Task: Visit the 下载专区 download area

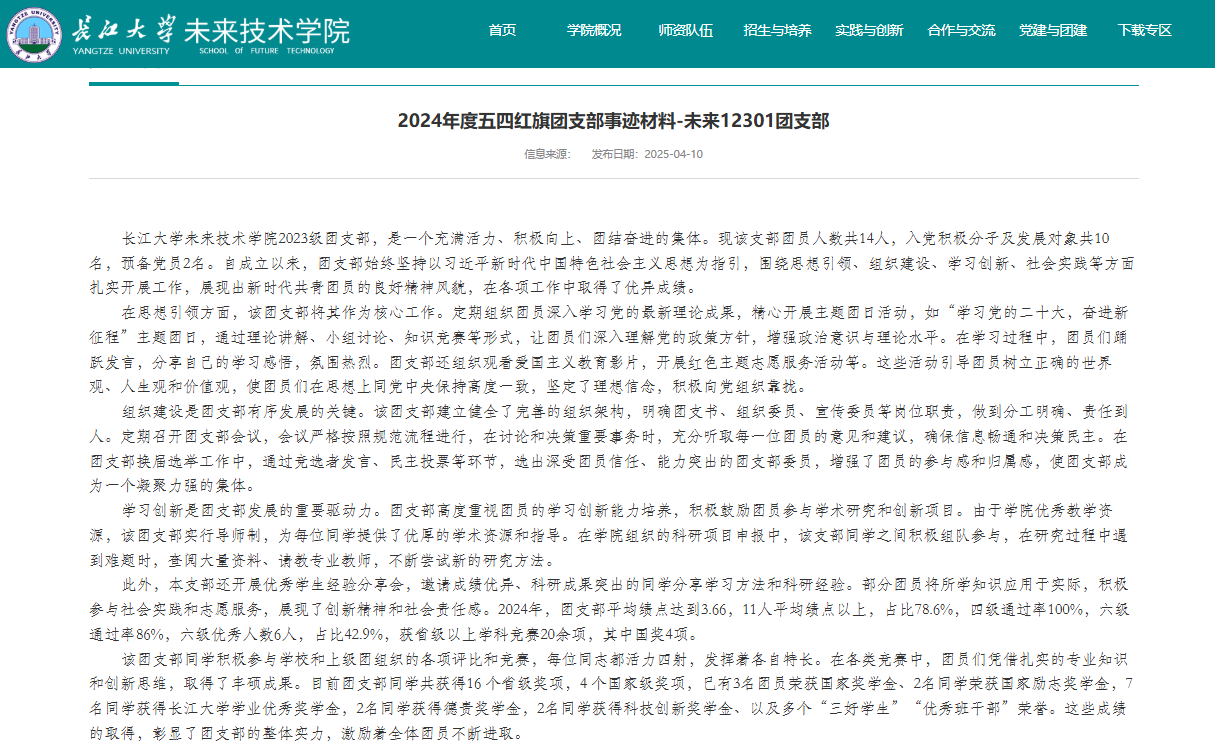Action: pos(1145,30)
